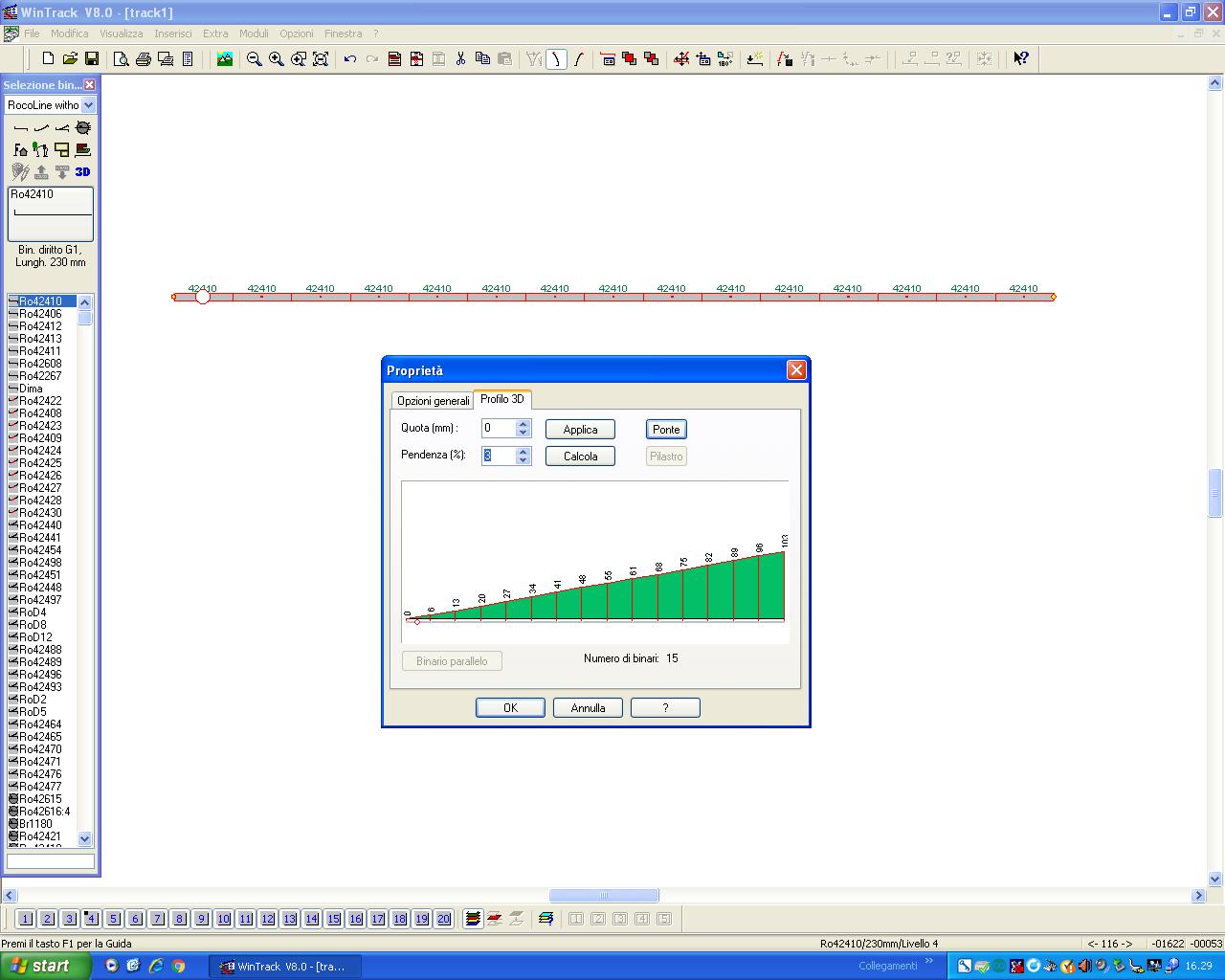
Task: Increase Pendenza percentage with up arrow
Action: pos(523,451)
